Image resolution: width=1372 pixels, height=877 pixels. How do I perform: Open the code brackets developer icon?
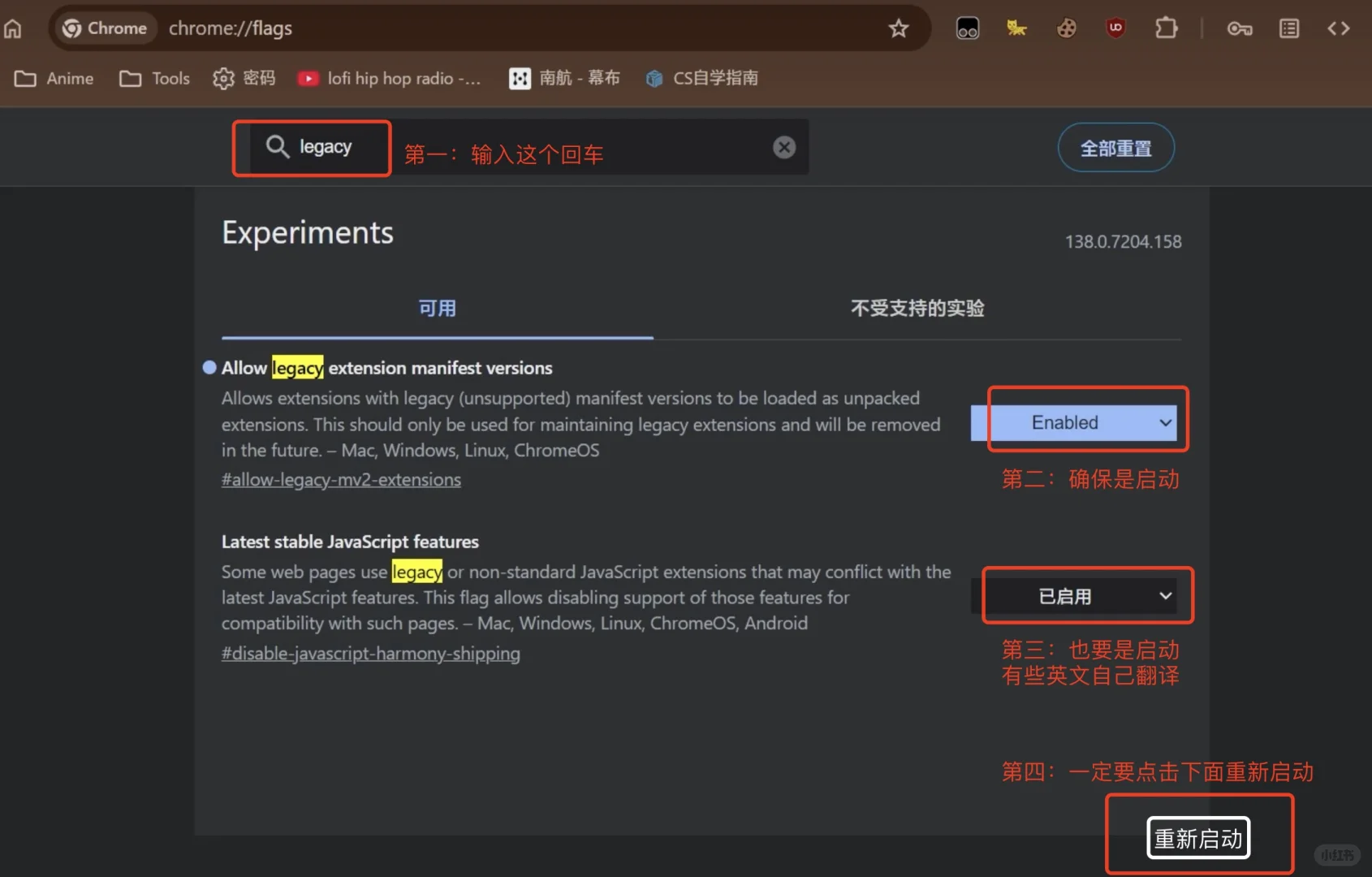point(1340,28)
